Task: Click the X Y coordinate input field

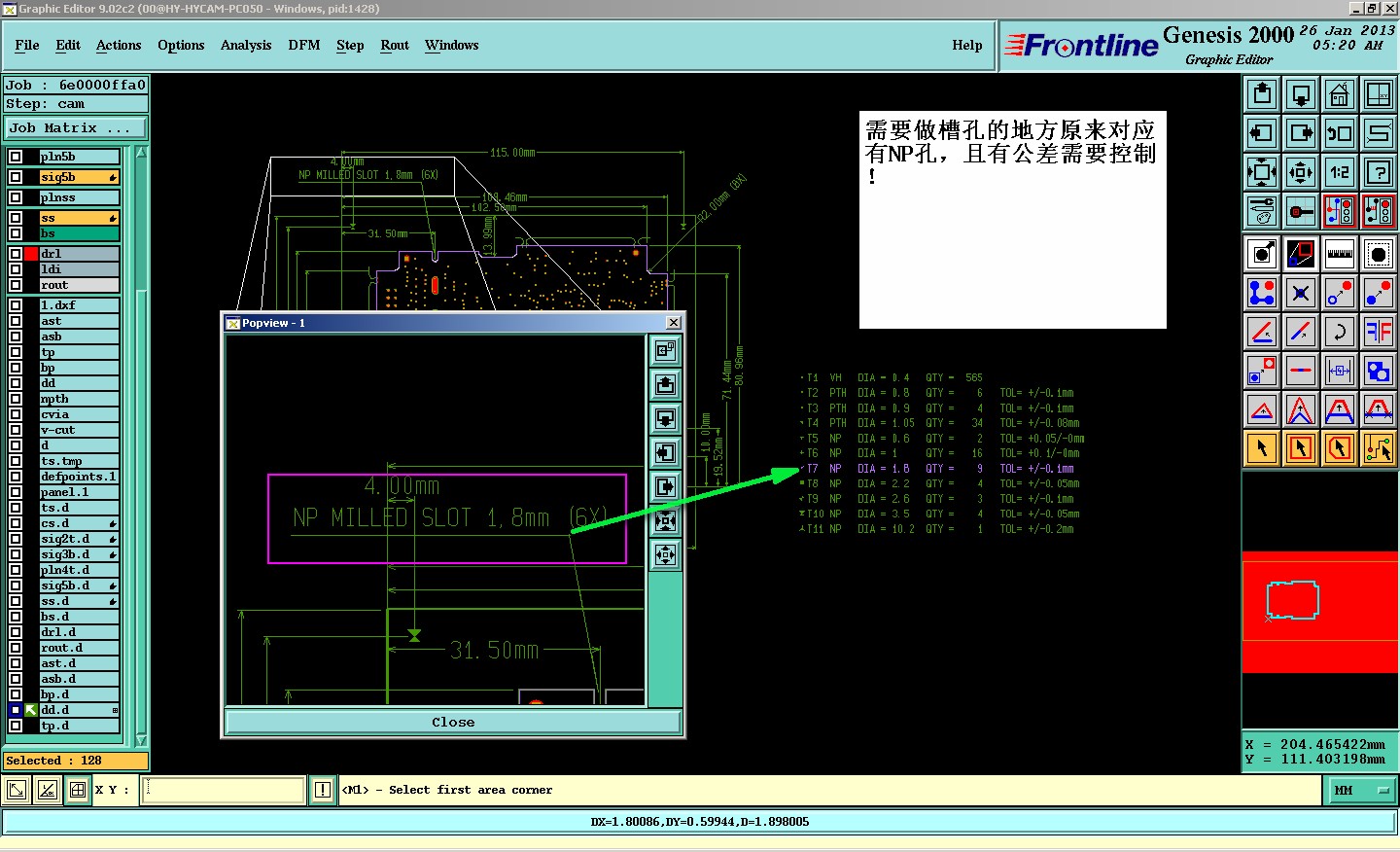Action: coord(224,790)
